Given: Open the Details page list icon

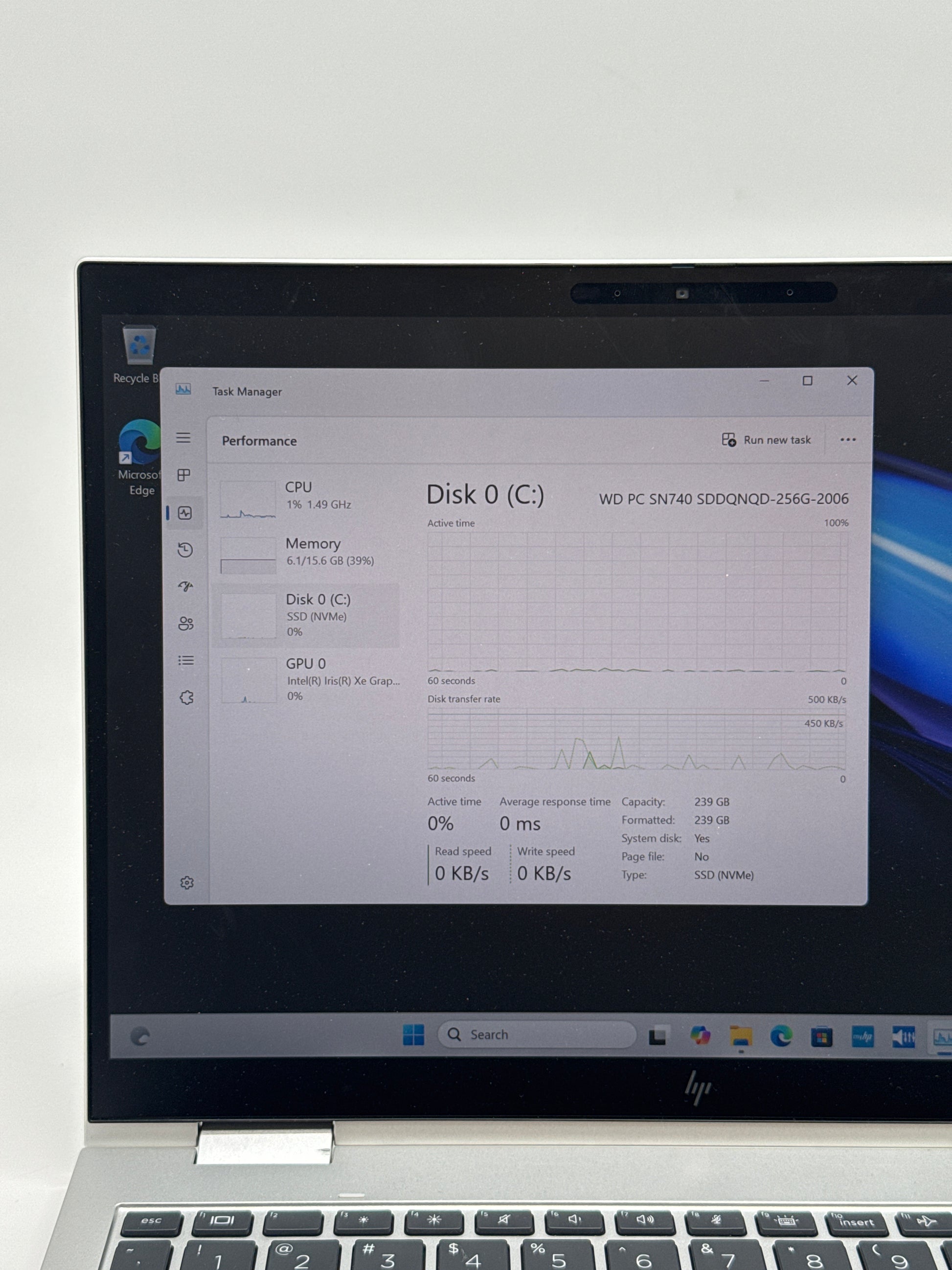Looking at the screenshot, I should [x=185, y=660].
